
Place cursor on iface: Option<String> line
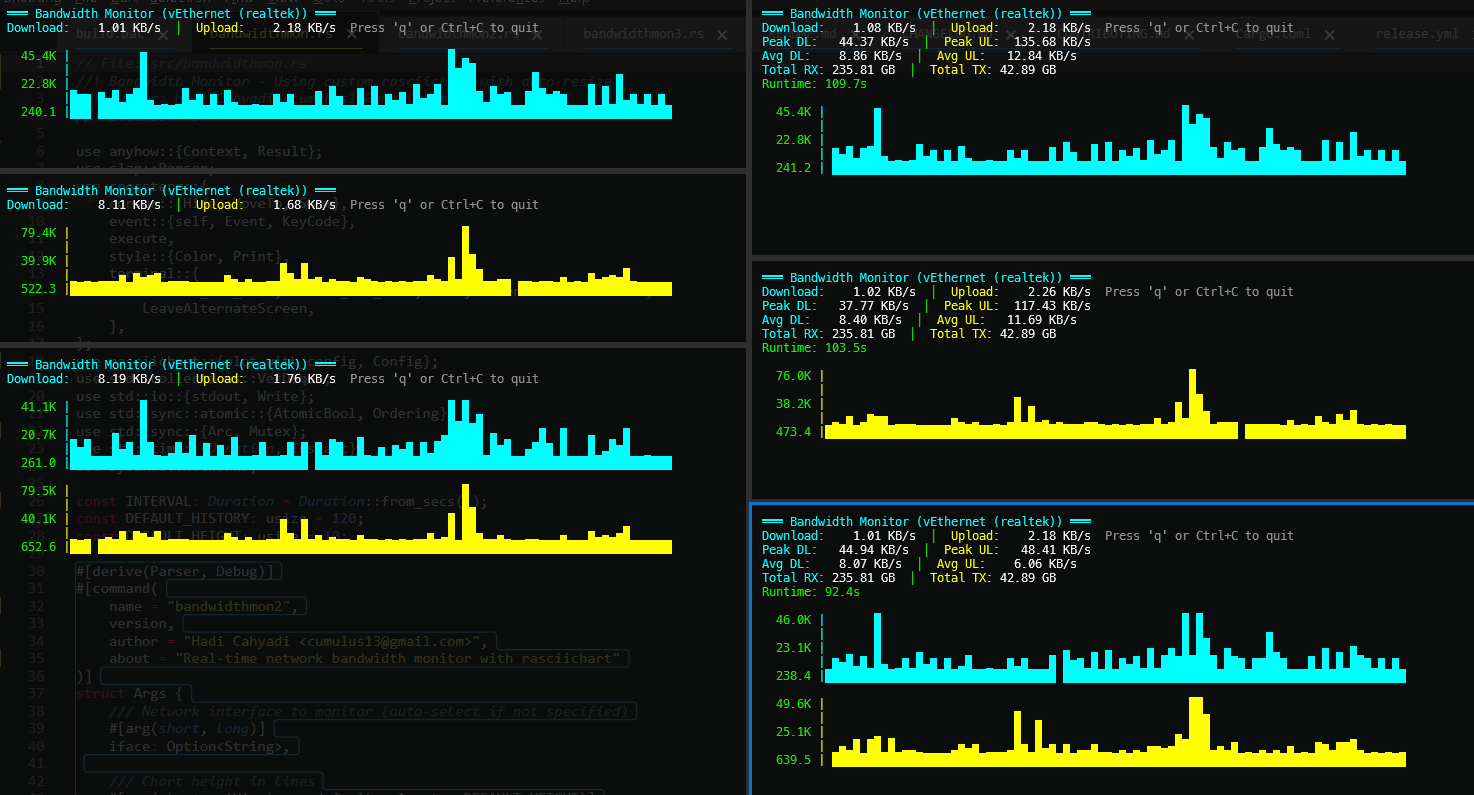click(200, 746)
